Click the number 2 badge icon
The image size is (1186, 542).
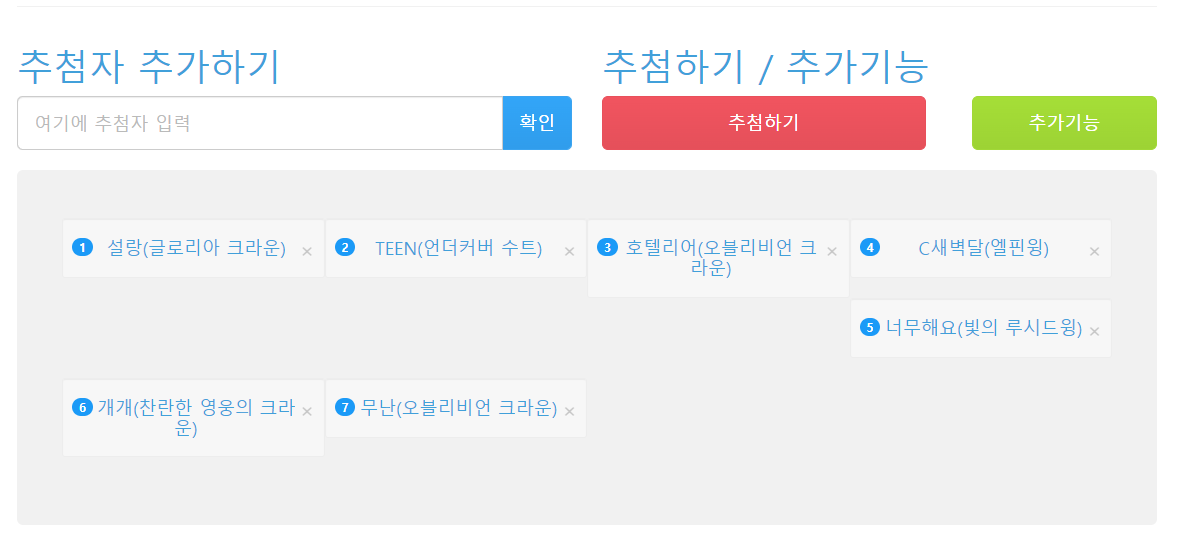pos(344,247)
